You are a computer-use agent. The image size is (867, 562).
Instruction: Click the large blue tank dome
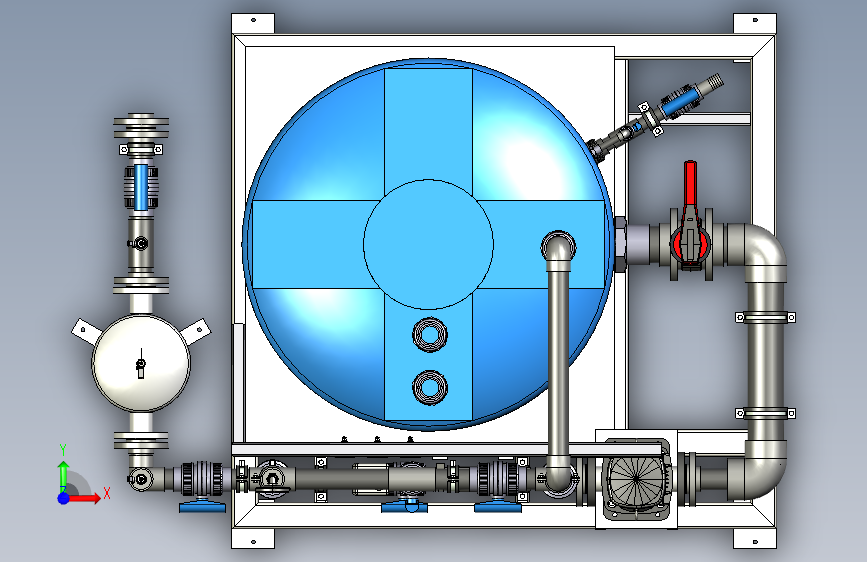428,244
